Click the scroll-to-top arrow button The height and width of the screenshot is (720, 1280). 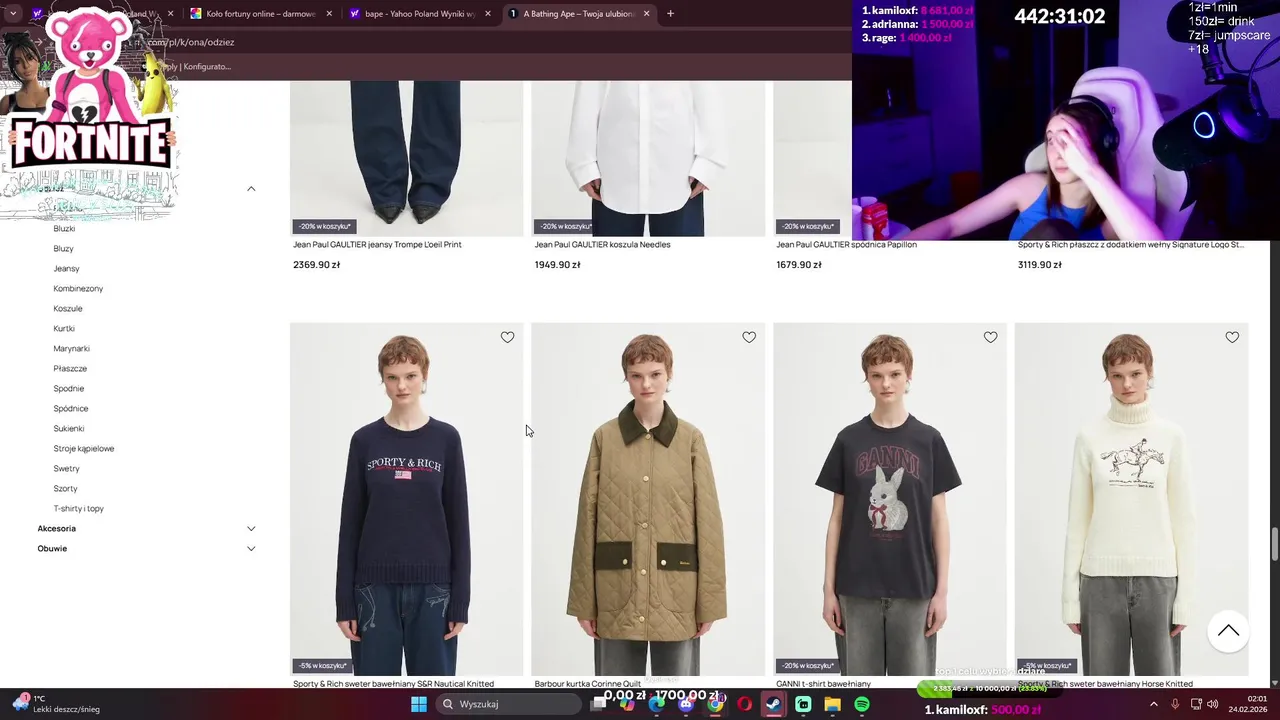(x=1228, y=631)
